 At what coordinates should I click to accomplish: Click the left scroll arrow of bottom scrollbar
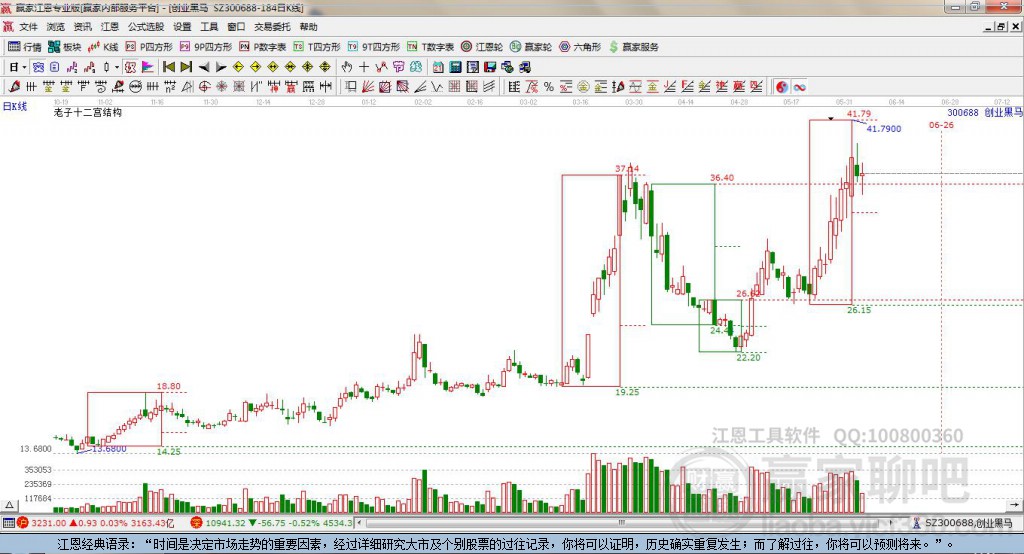coord(360,523)
